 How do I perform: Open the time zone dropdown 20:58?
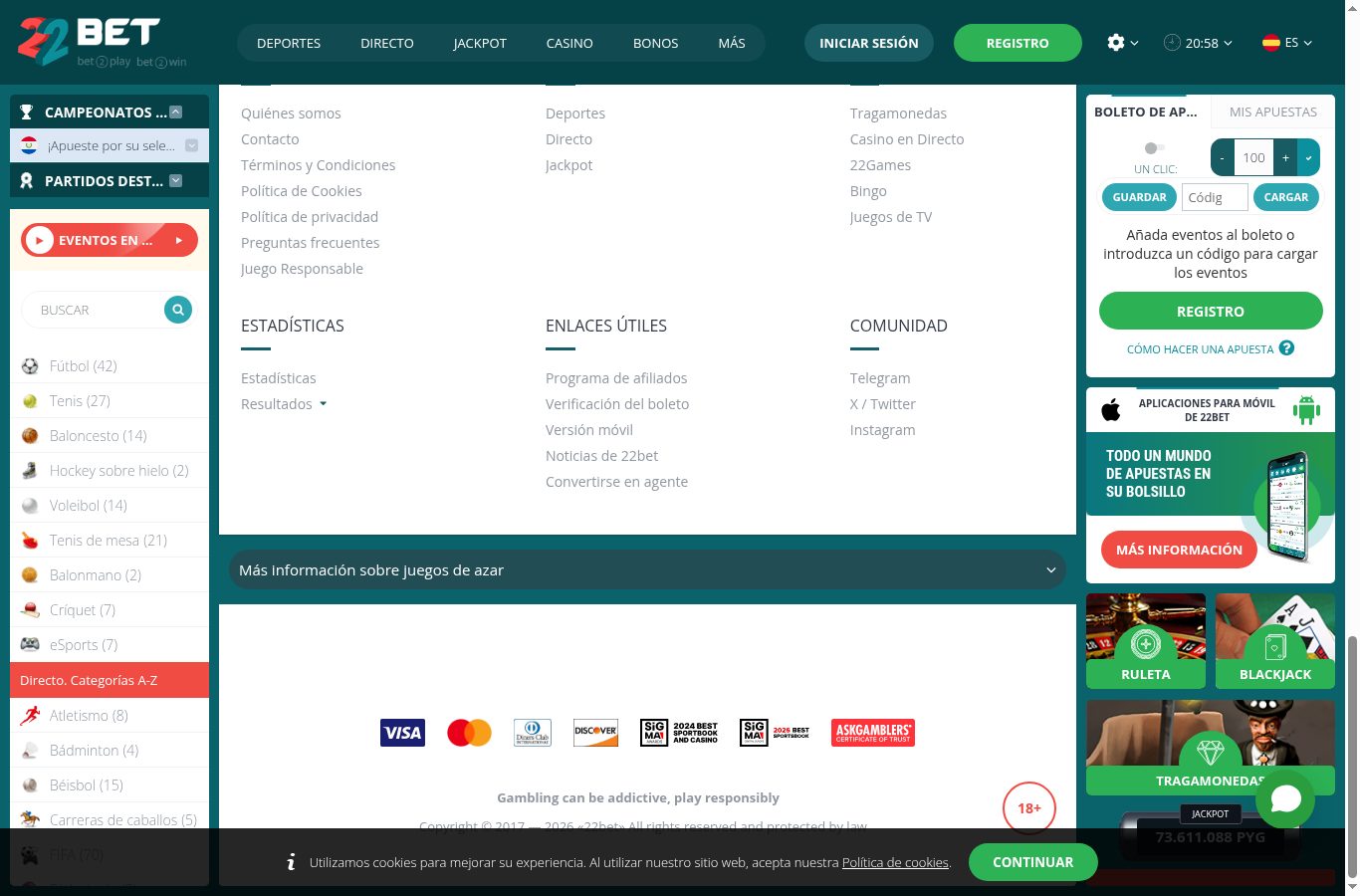coord(1209,43)
